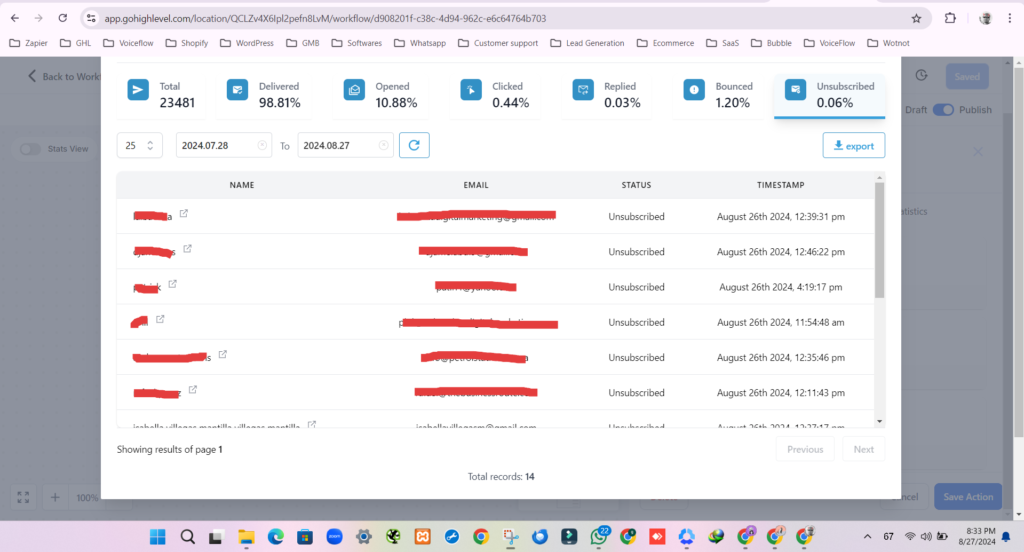Clear the start date with its circle icon
The height and width of the screenshot is (552, 1024).
[262, 145]
